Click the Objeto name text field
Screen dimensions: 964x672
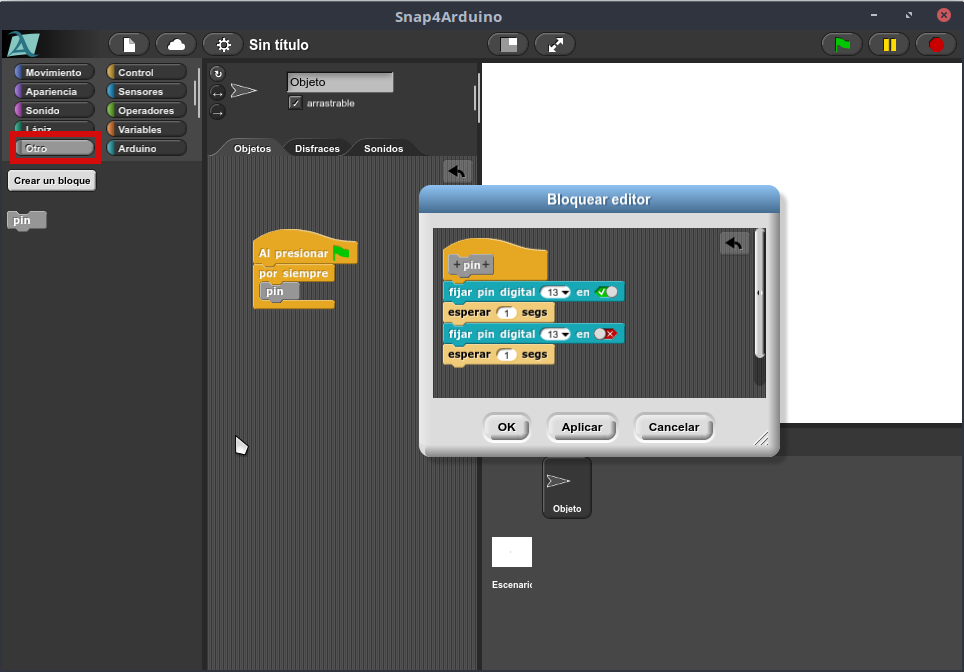coord(339,82)
